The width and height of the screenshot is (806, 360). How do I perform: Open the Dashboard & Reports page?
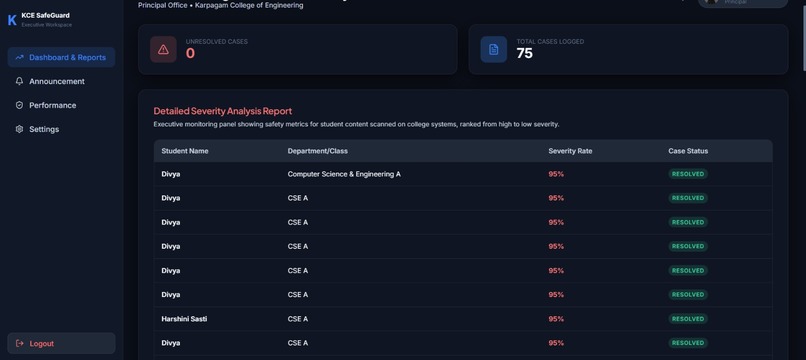[x=61, y=57]
